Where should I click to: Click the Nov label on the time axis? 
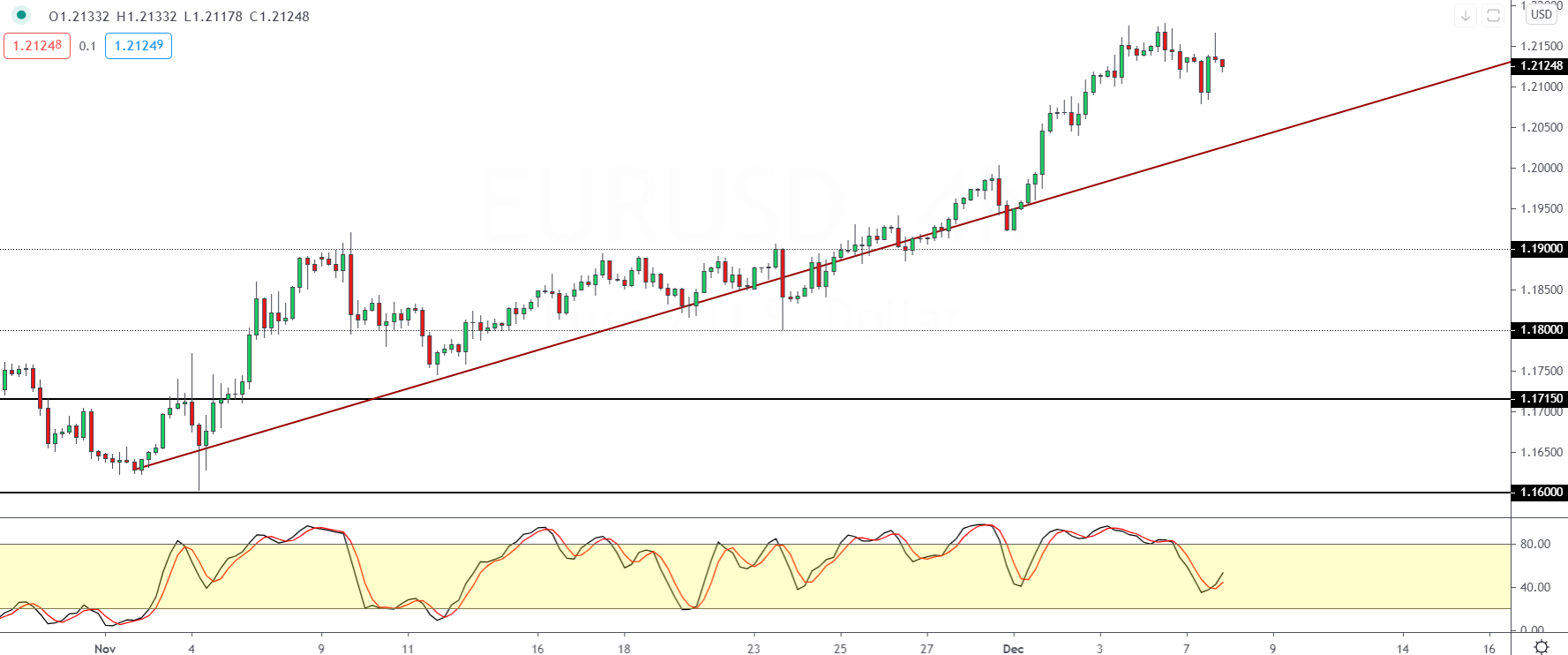pyautogui.click(x=105, y=649)
